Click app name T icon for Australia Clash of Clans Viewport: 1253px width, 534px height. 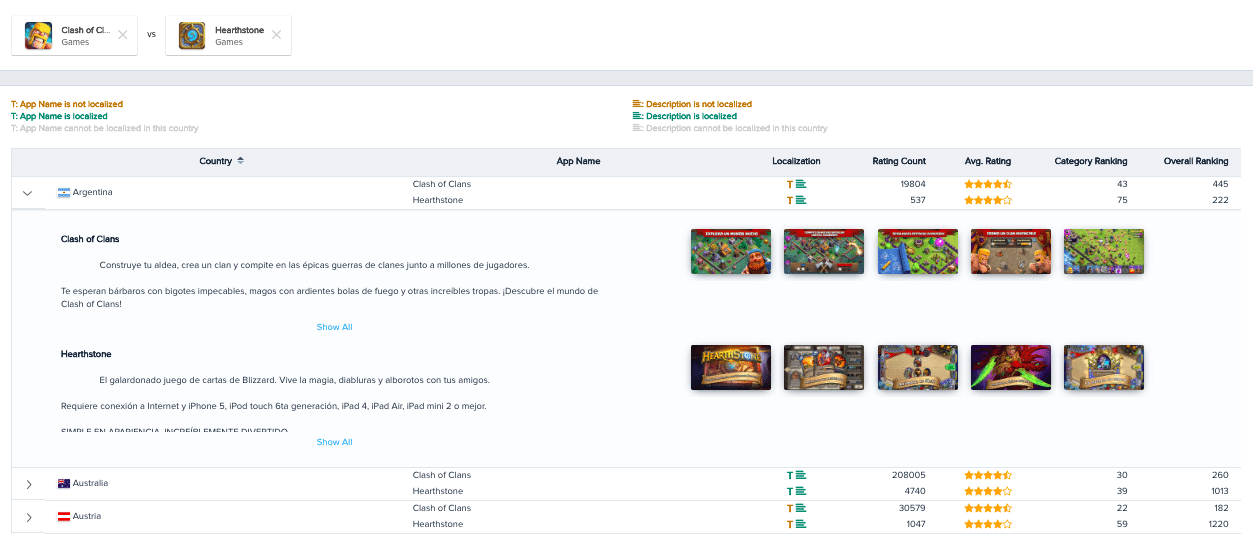790,475
